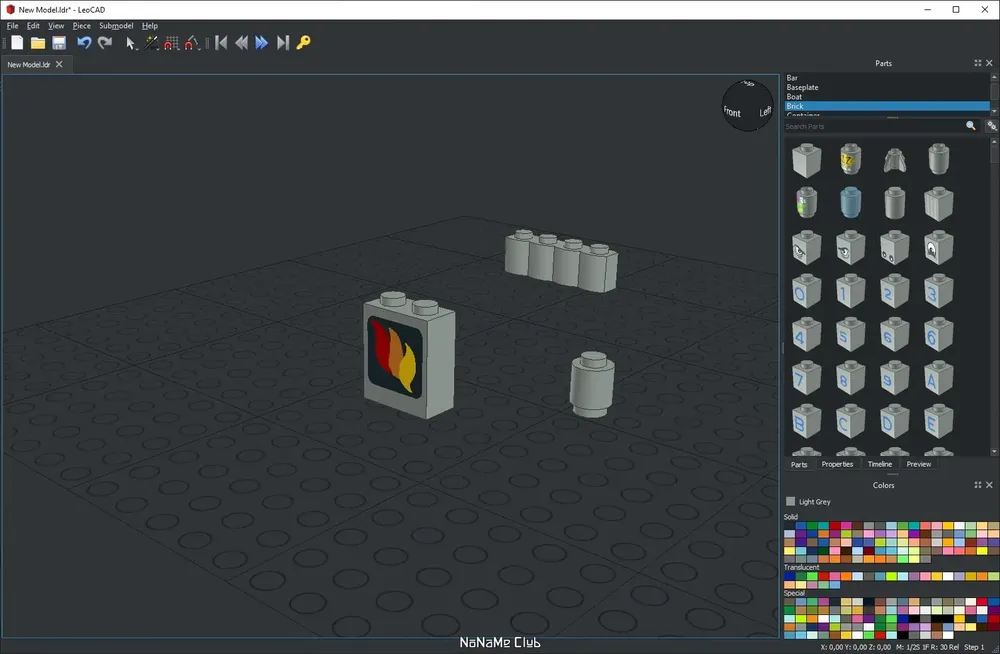Create a new model with the blank page icon
This screenshot has height=654, width=1000.
(x=17, y=43)
